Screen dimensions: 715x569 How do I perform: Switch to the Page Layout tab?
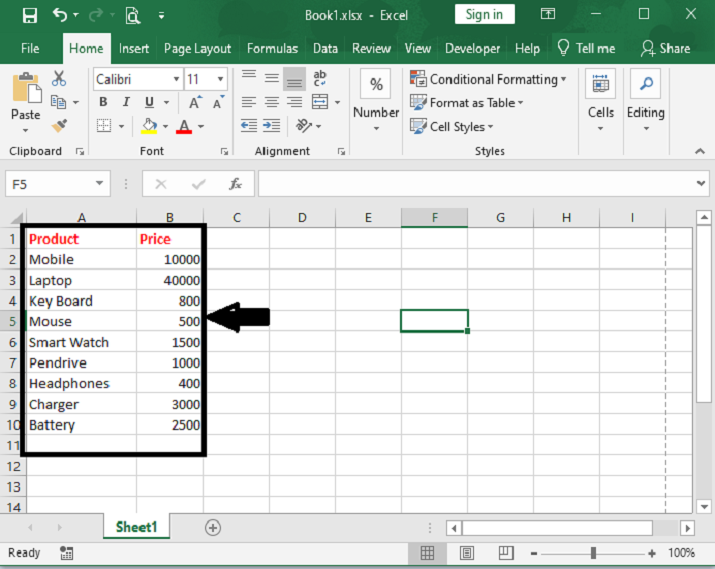tap(197, 48)
